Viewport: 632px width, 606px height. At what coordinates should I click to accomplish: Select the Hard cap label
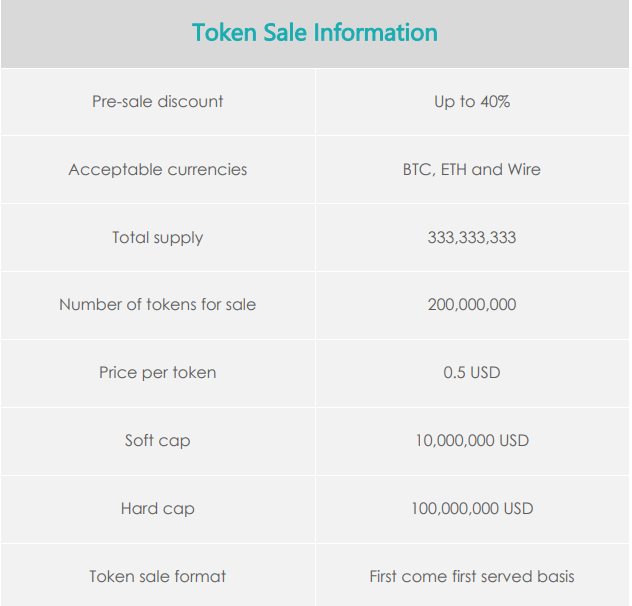click(158, 509)
